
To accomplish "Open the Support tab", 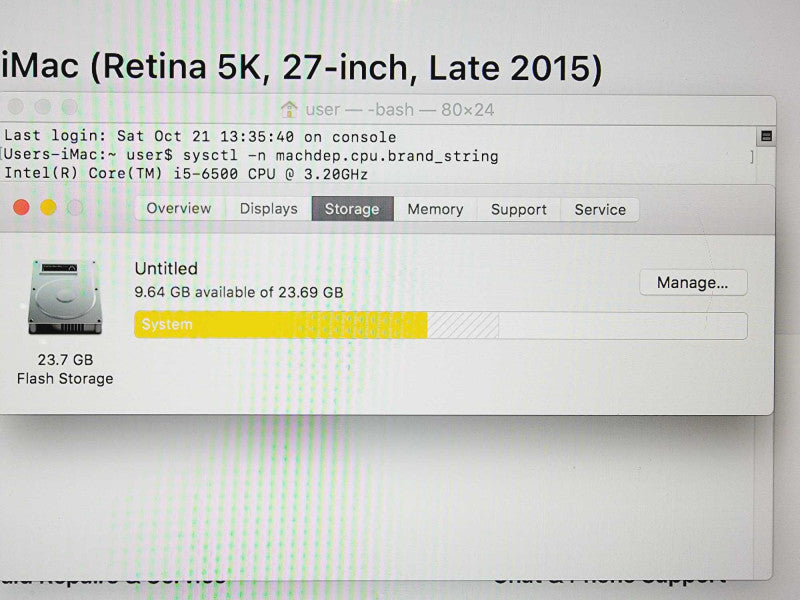I will click(x=518, y=210).
